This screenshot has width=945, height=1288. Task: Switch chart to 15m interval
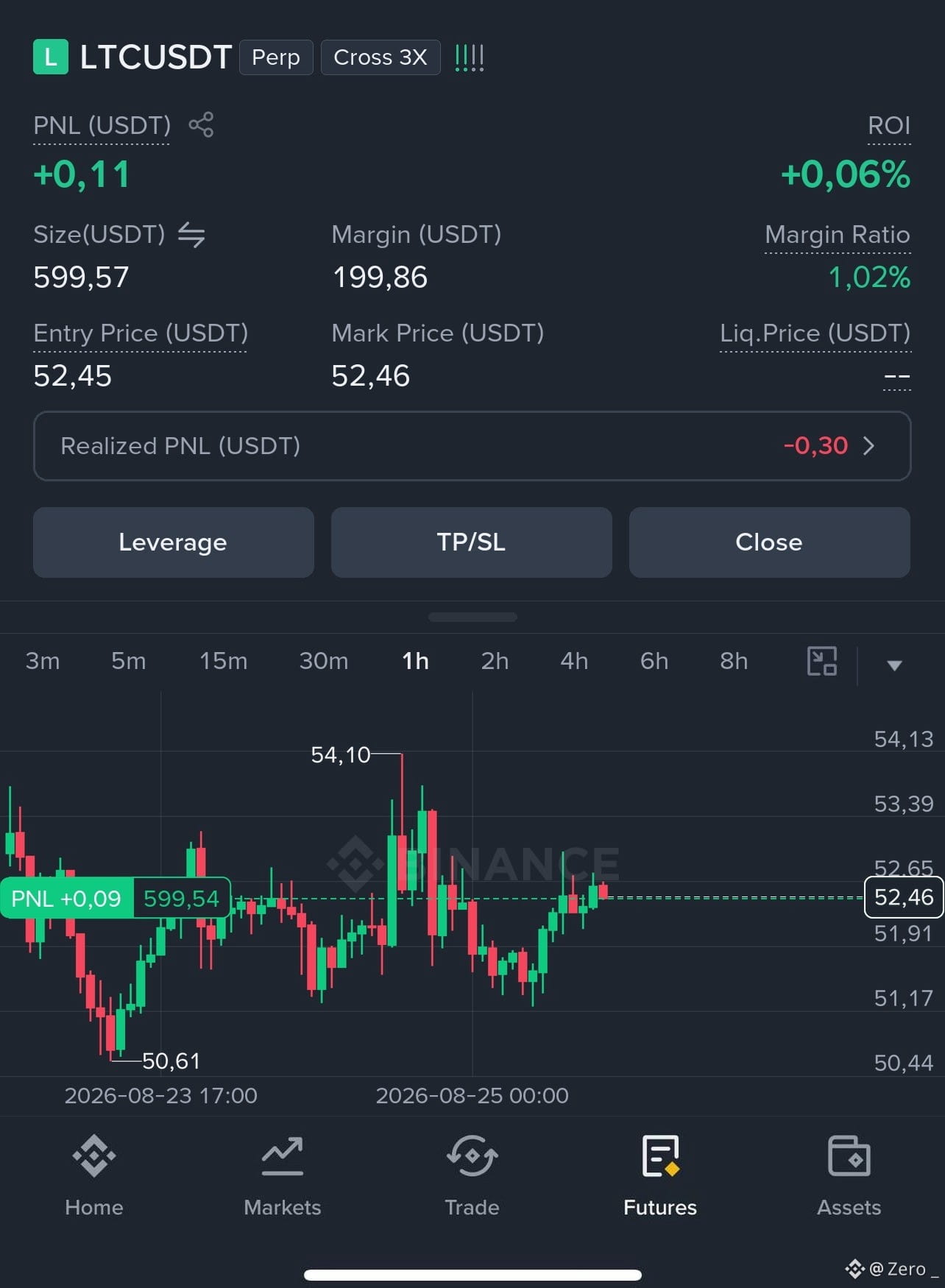(224, 661)
